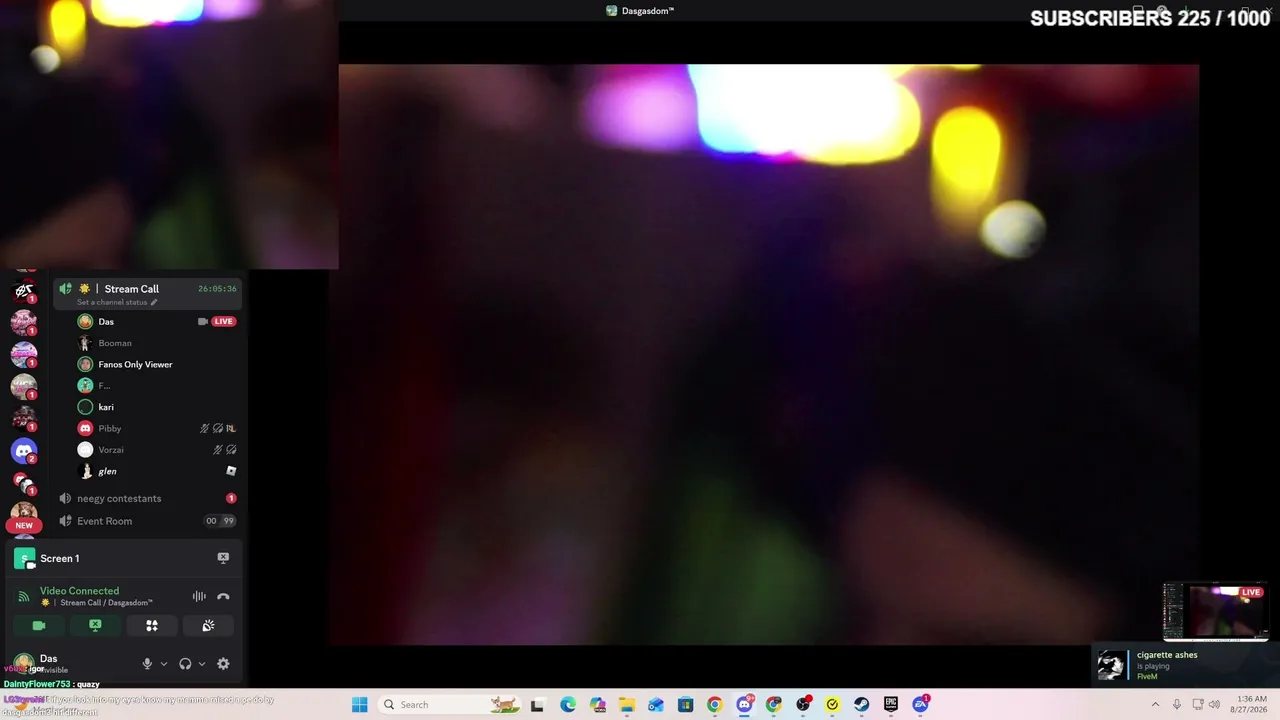Toggle the Discord camera button

39,625
